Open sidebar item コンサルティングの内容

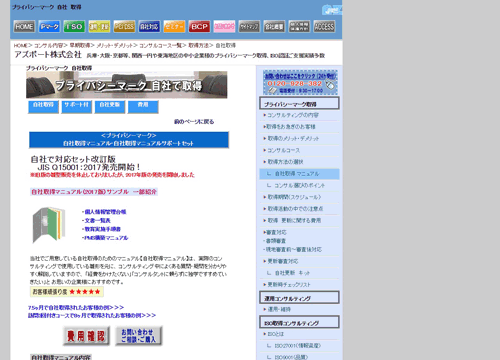click(x=293, y=115)
